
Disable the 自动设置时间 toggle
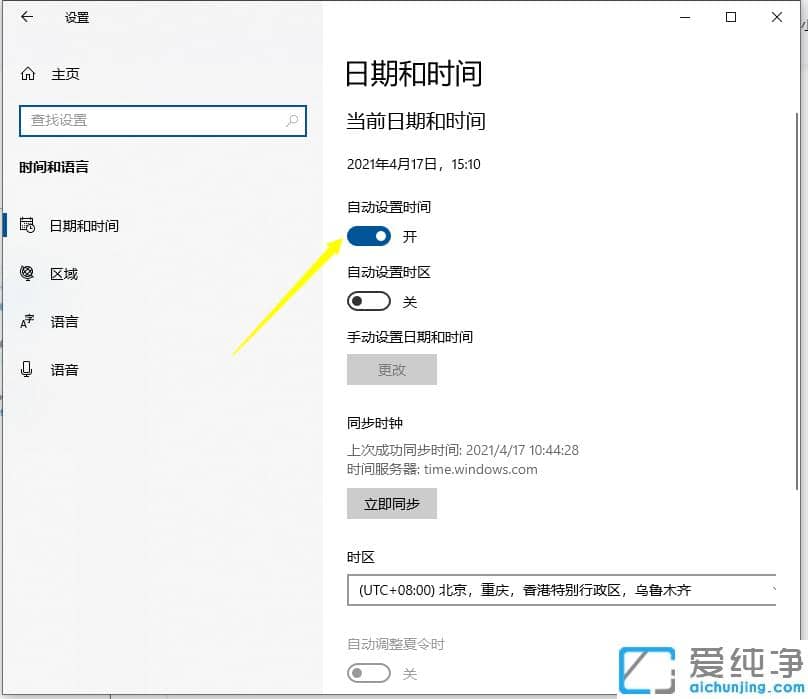369,236
